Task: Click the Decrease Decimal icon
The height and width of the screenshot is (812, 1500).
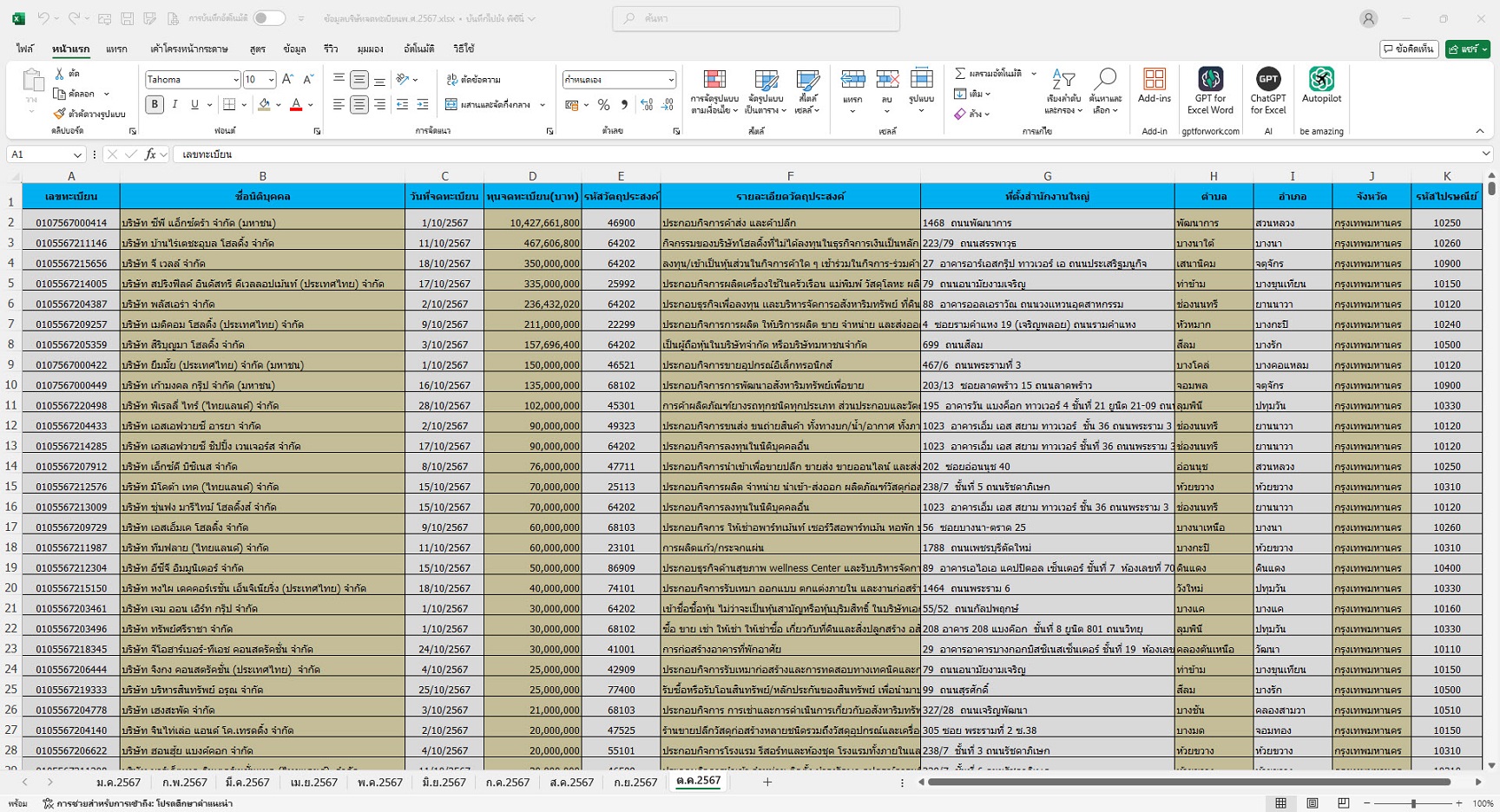Action: click(668, 105)
